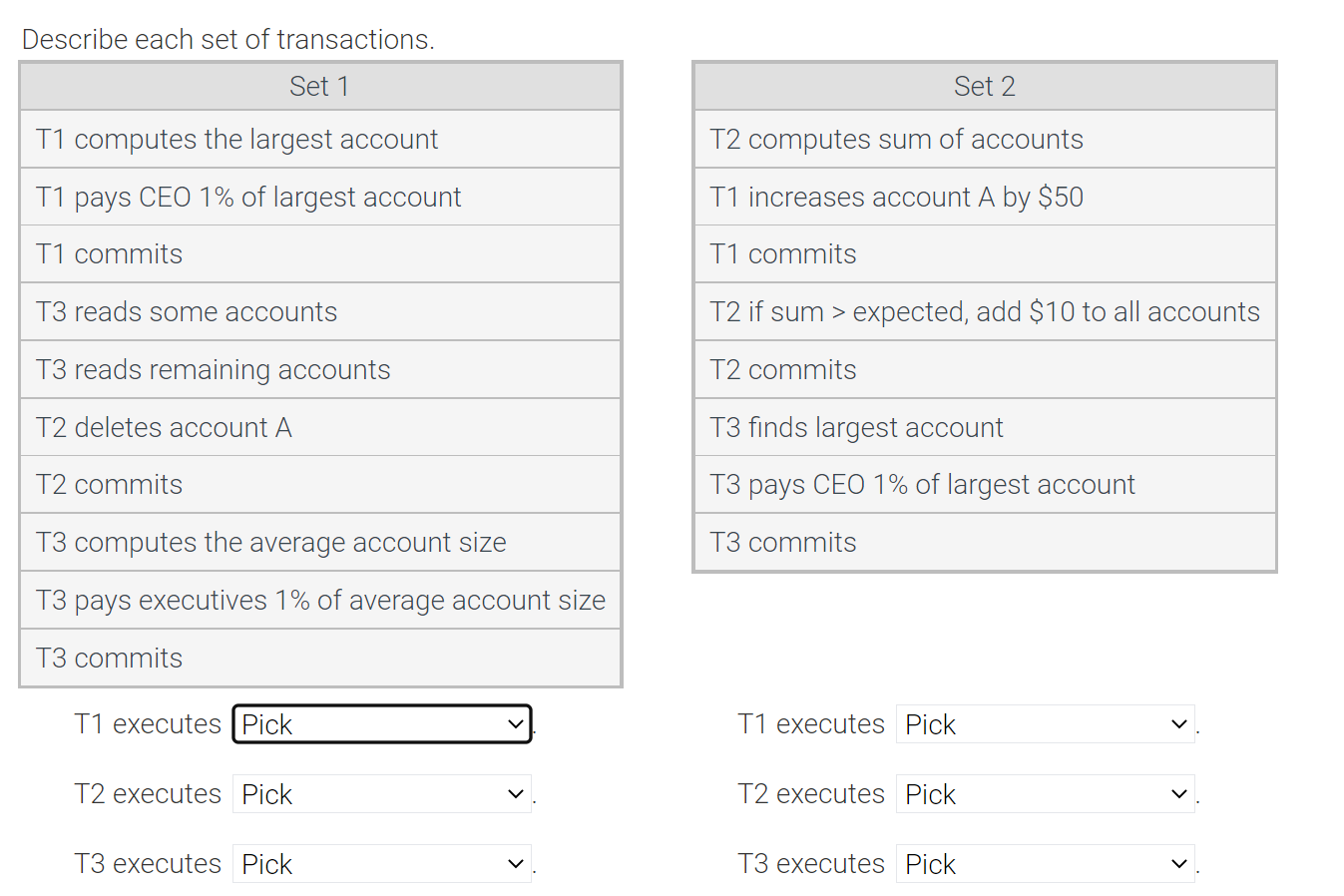Click row 'T3 computes the average account size'
The image size is (1344, 896).
(x=320, y=543)
